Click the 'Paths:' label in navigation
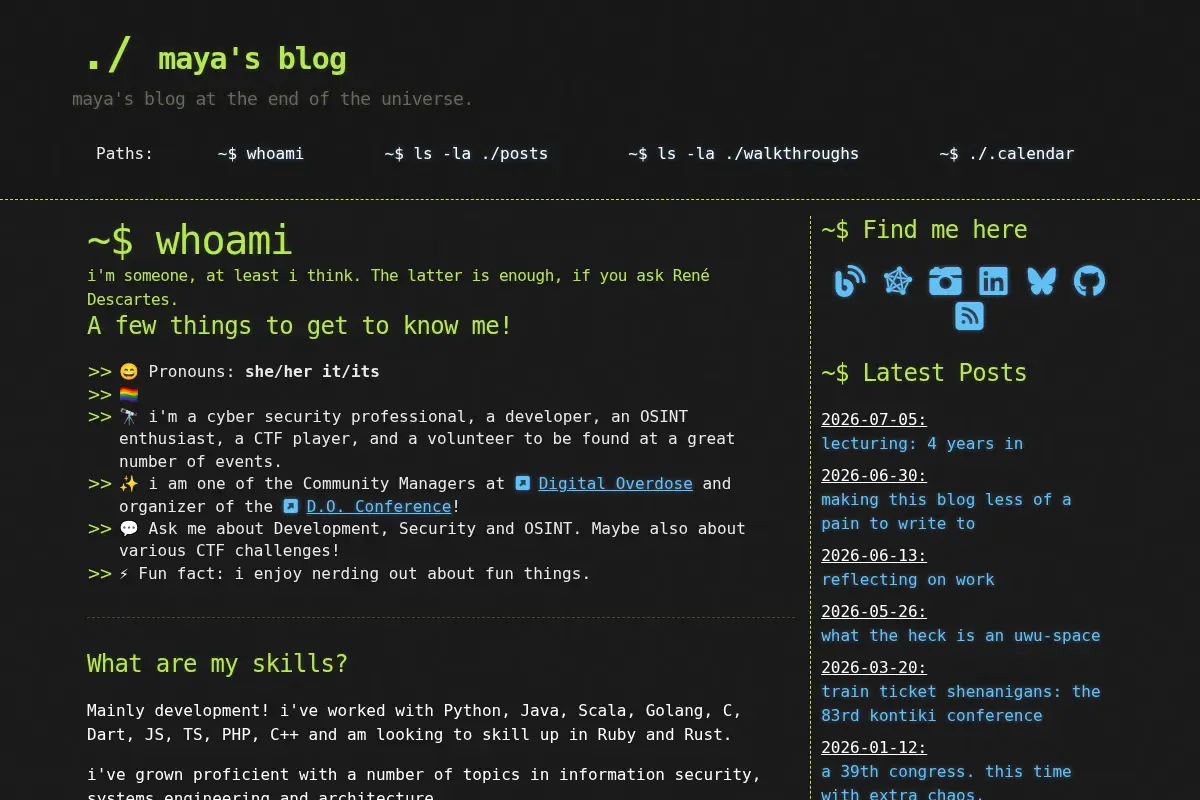Image resolution: width=1200 pixels, height=800 pixels. pyautogui.click(x=125, y=154)
